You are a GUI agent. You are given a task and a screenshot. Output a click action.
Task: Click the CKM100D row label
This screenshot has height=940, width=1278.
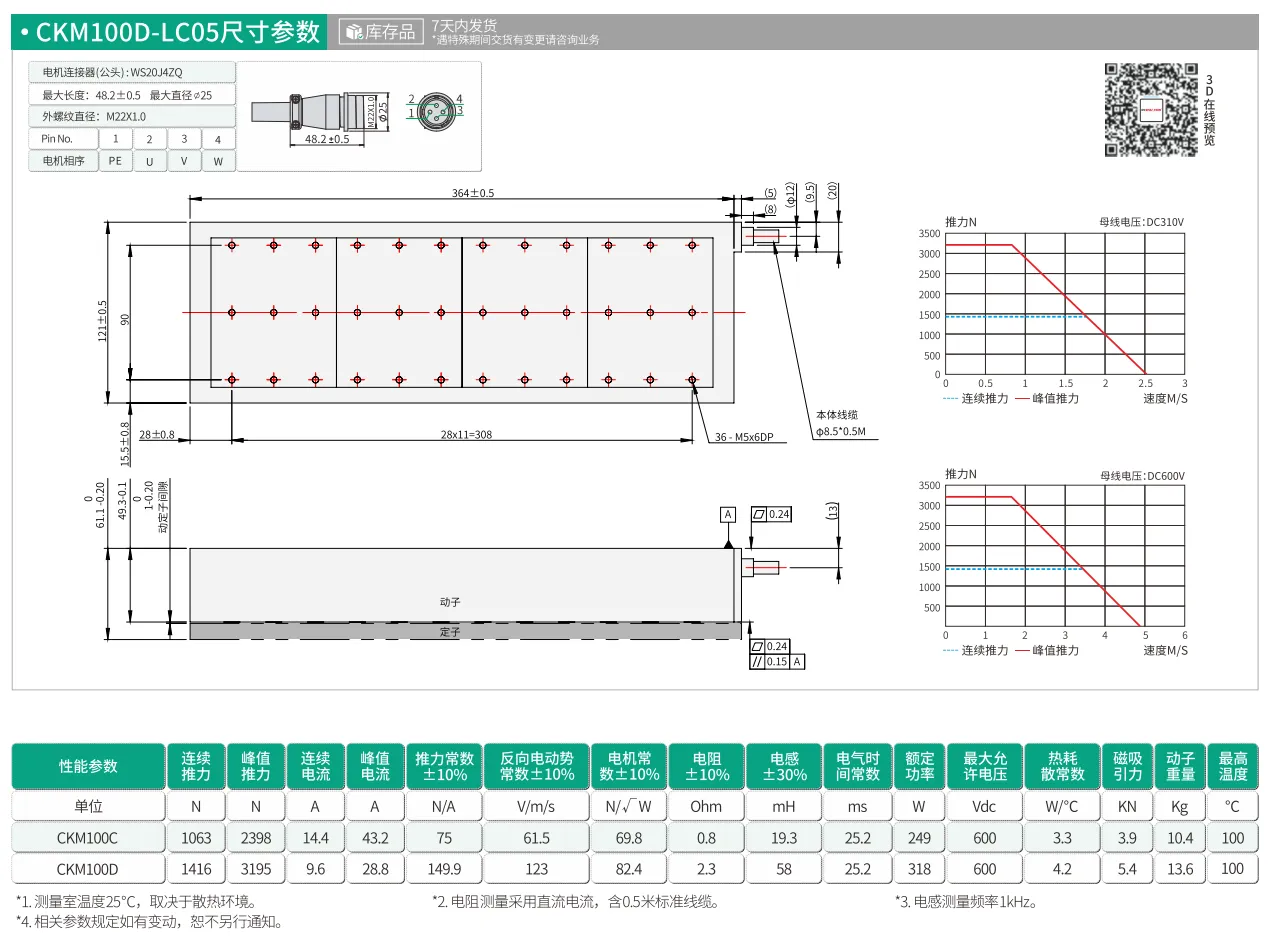point(88,868)
